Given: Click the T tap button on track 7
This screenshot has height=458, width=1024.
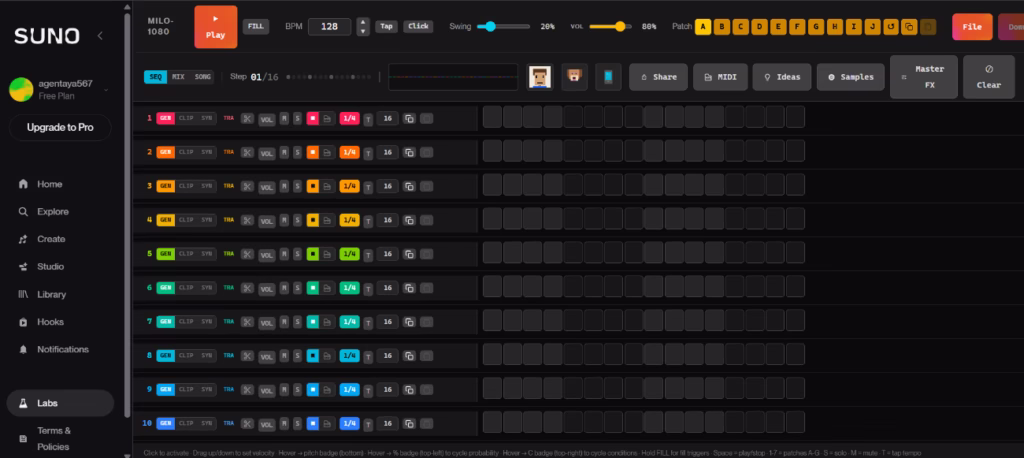Looking at the screenshot, I should point(368,322).
